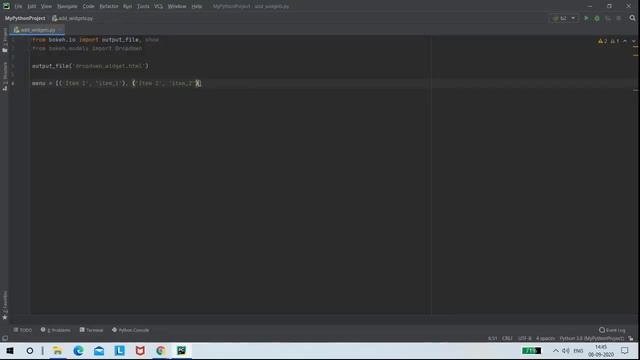Open the View menu
Image resolution: width=640 pixels, height=360 pixels.
pyautogui.click(x=46, y=7)
